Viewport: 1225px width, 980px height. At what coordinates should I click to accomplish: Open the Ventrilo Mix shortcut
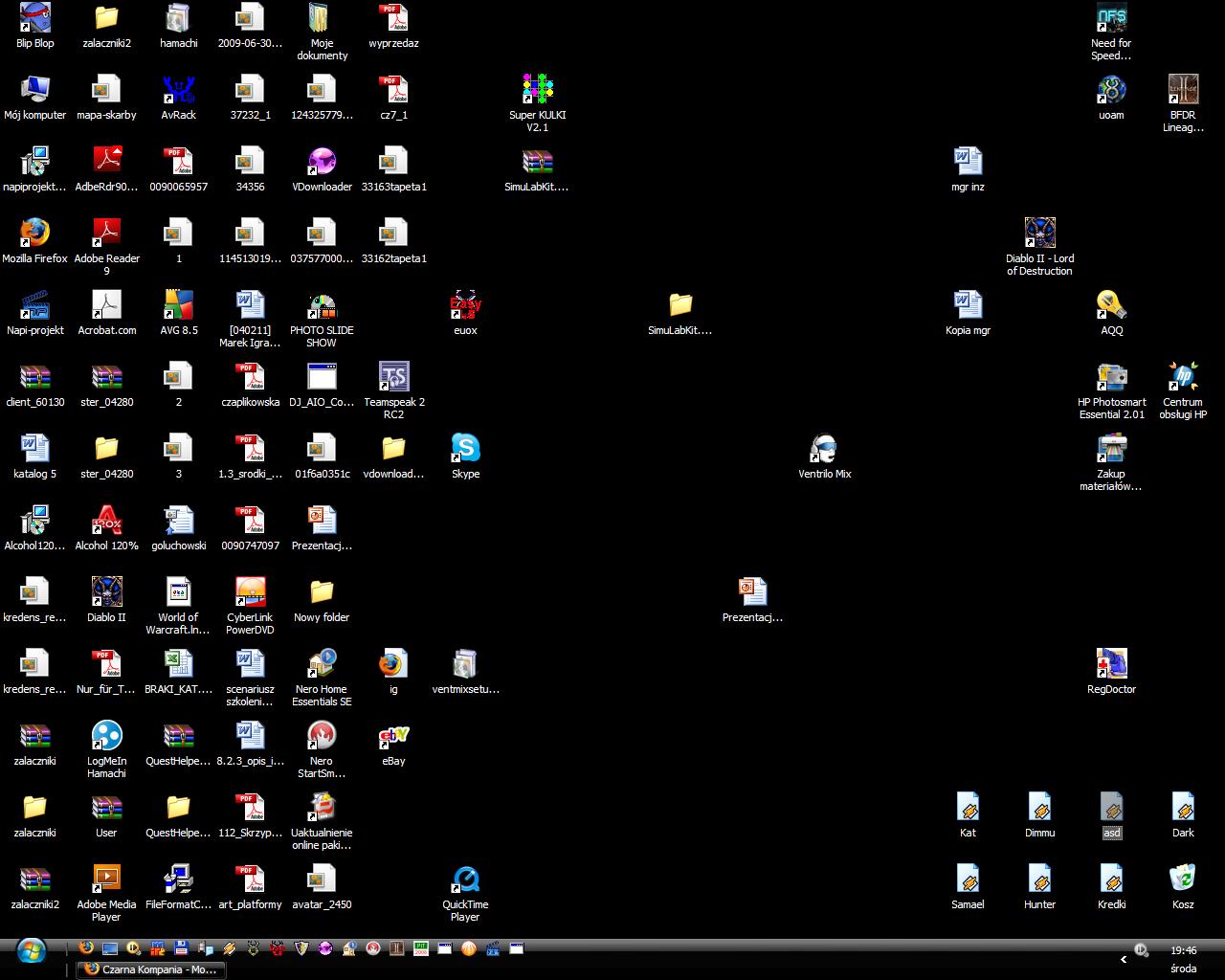(x=824, y=449)
